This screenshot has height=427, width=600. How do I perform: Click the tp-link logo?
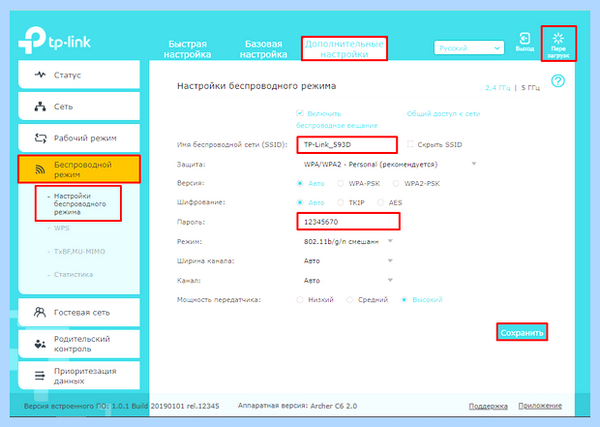click(54, 40)
